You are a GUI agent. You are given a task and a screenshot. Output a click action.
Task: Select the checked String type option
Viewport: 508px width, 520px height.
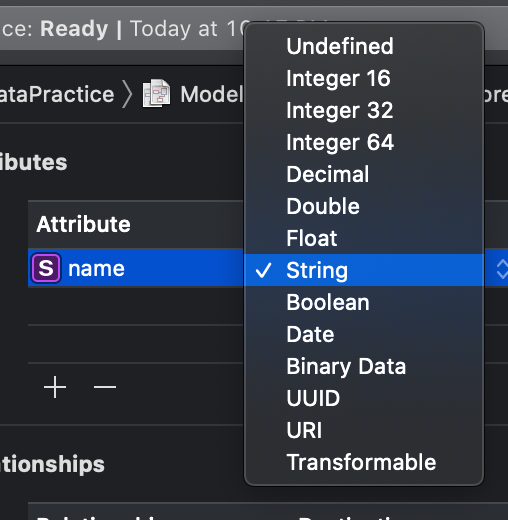364,270
